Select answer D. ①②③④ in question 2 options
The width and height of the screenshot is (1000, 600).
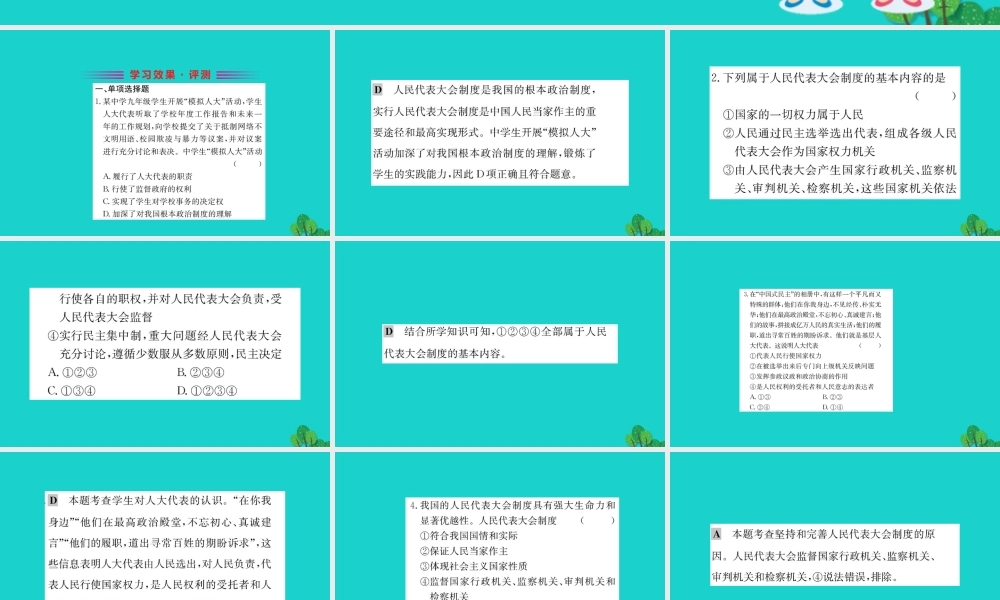207,391
